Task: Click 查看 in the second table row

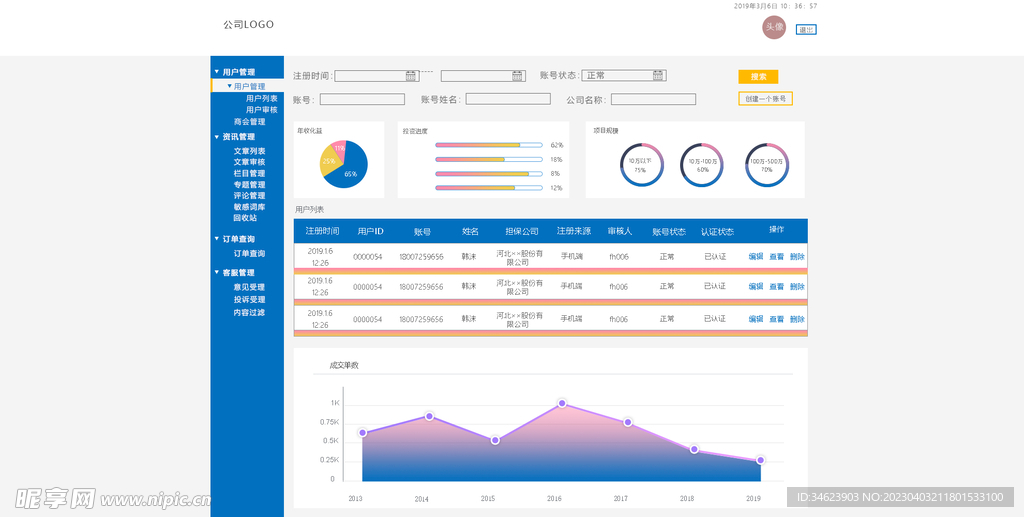Action: [x=776, y=287]
